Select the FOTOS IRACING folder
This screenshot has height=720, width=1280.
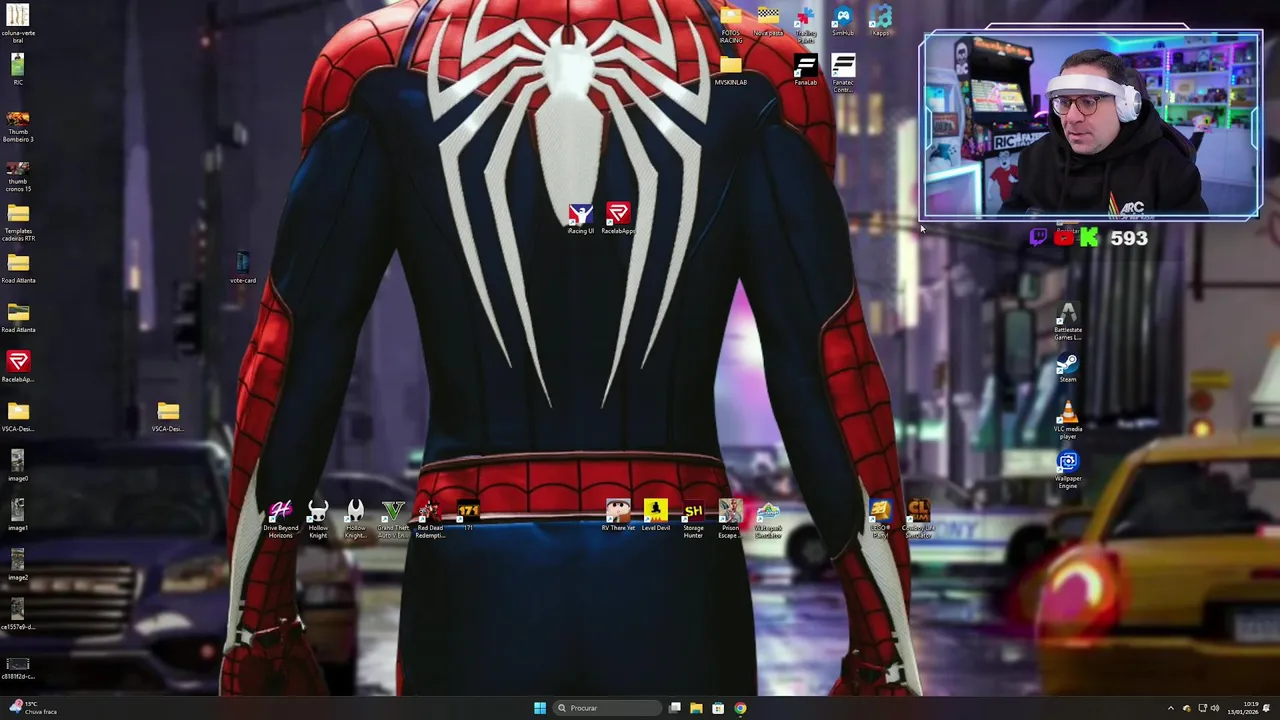[731, 25]
